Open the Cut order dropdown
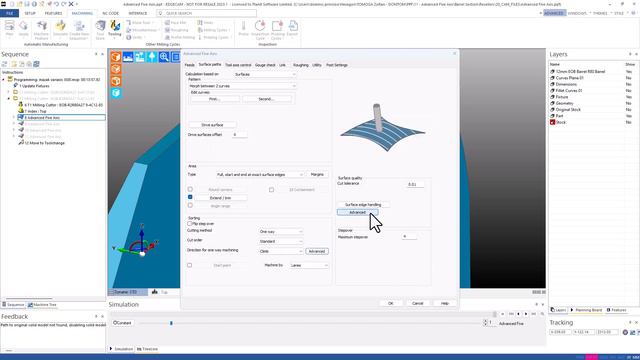This screenshot has height=360, width=640. [x=281, y=241]
